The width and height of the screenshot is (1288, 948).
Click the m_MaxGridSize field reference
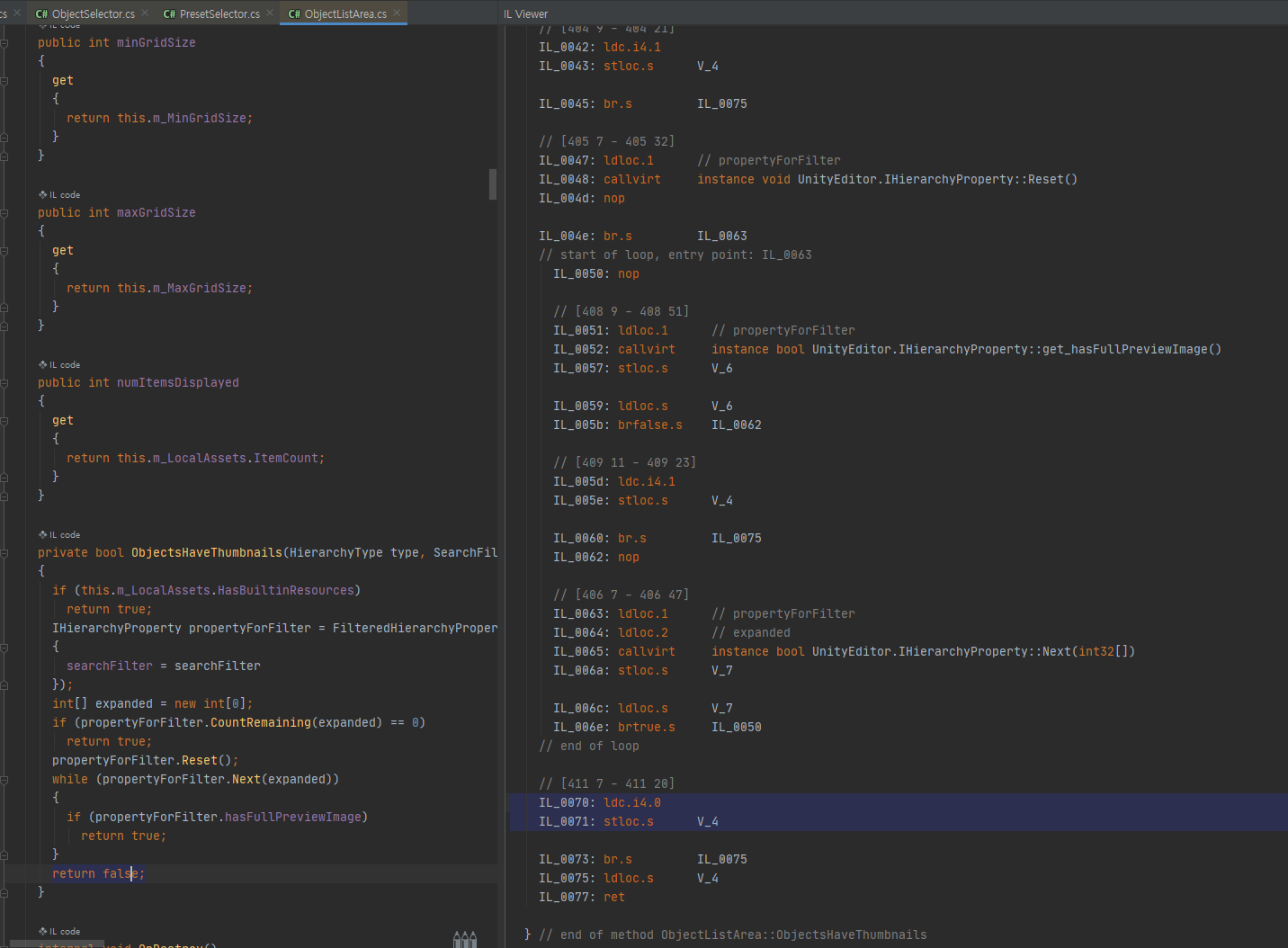(x=199, y=288)
